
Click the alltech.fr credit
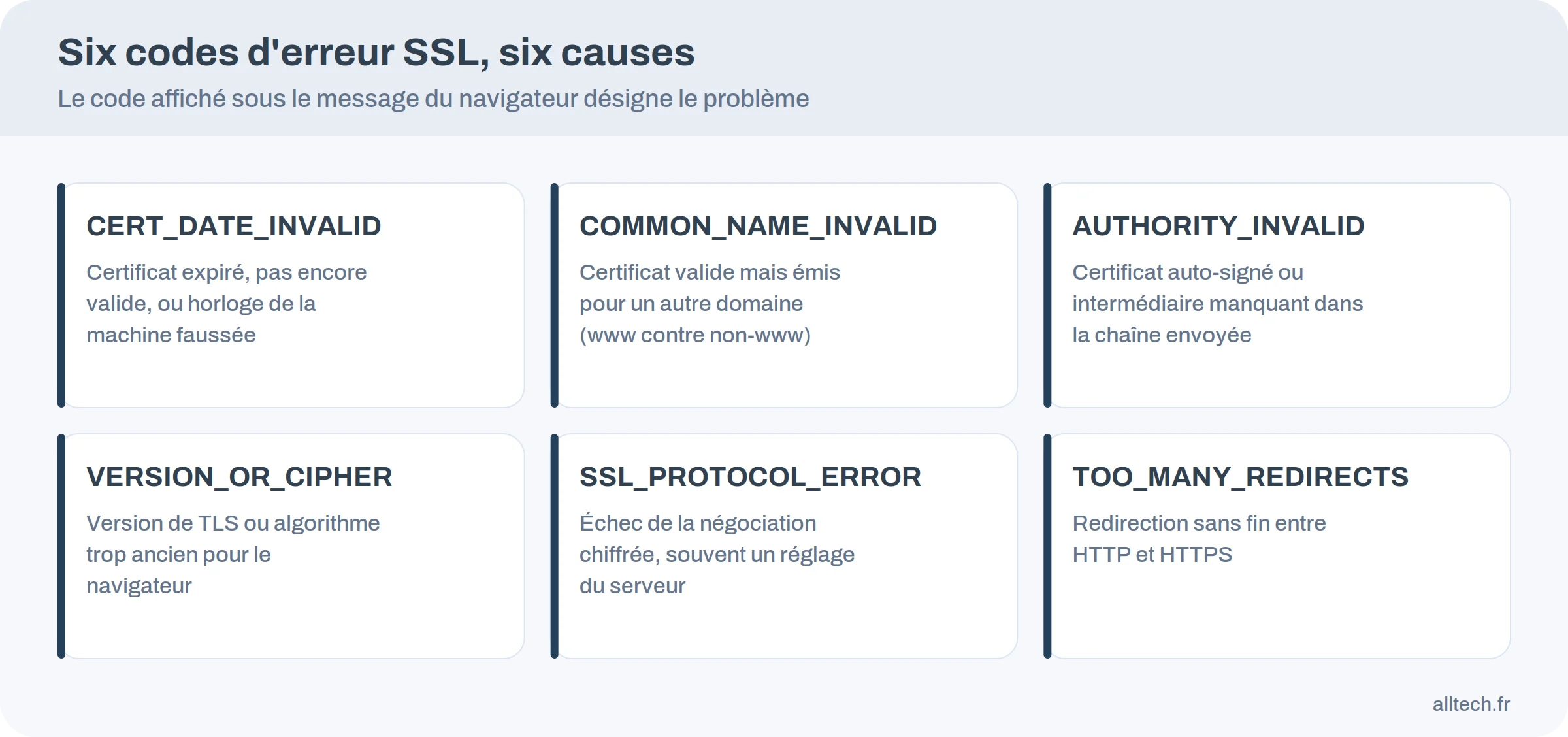click(1471, 704)
